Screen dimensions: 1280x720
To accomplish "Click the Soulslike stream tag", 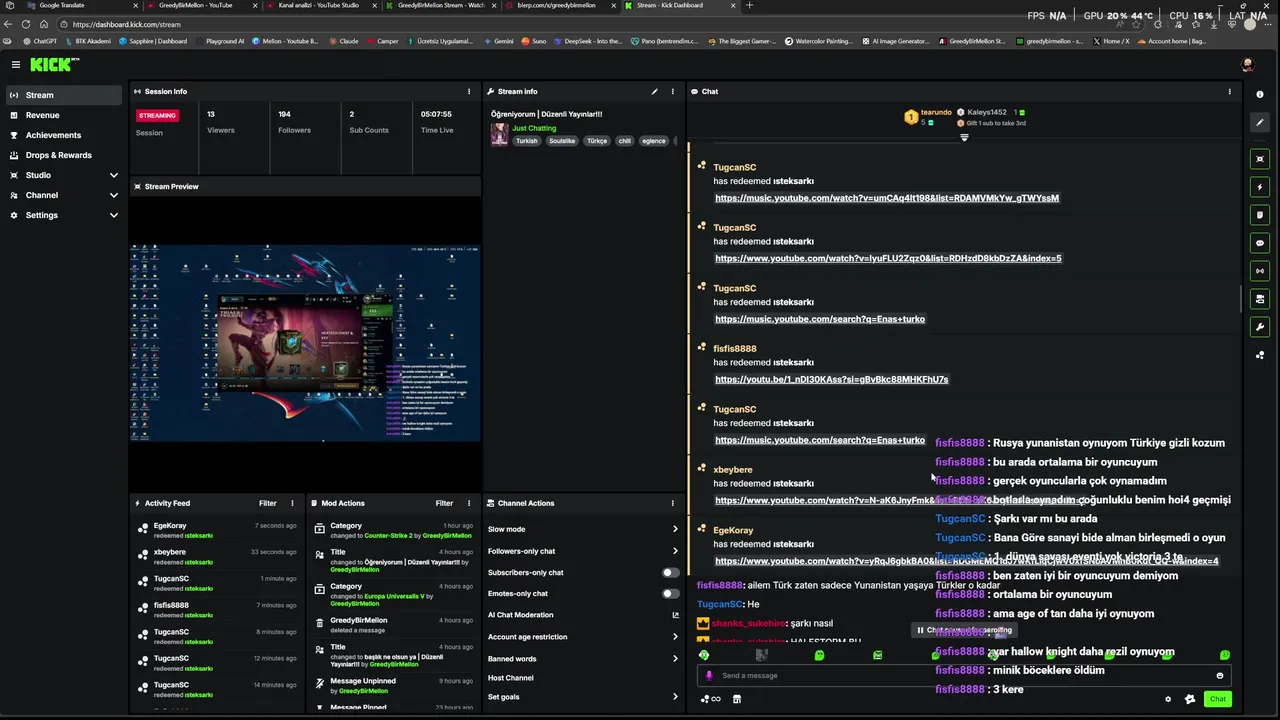I will (562, 141).
